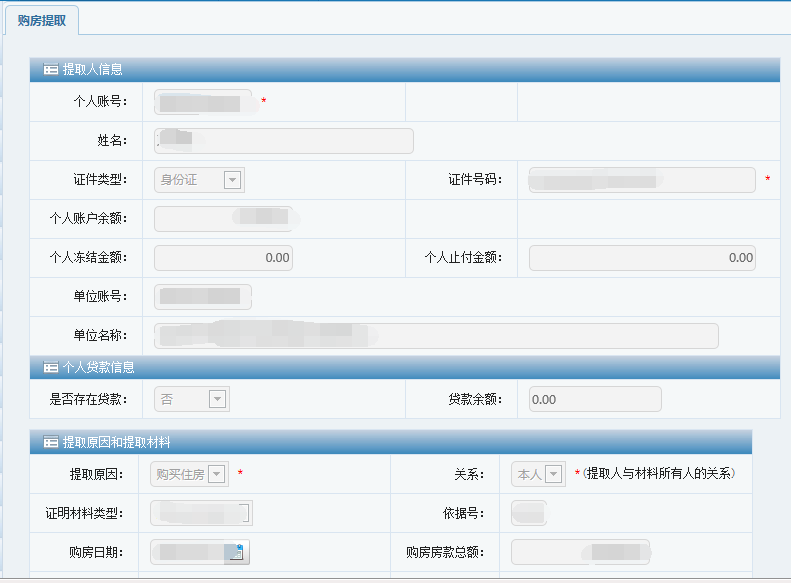The height and width of the screenshot is (583, 791).
Task: Click the 是否存在贷款: label
Action: click(88, 399)
